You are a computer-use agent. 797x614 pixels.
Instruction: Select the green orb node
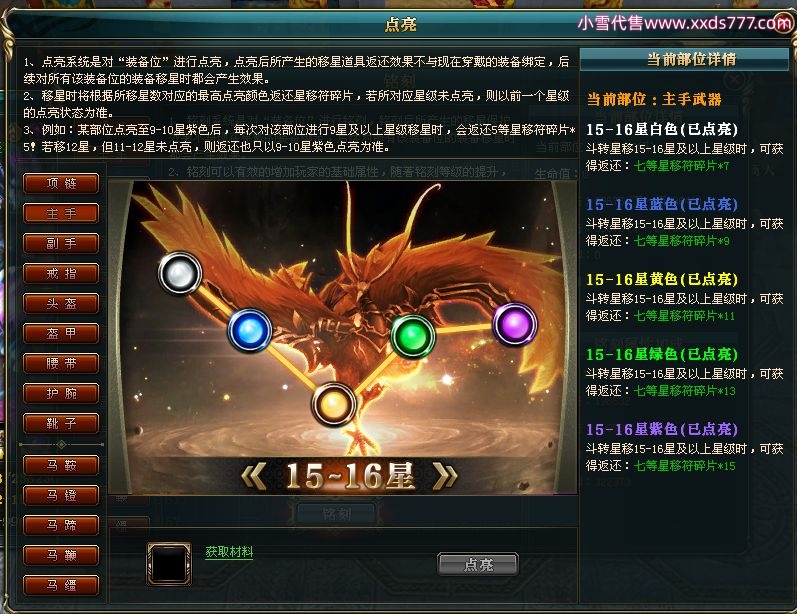[x=412, y=336]
